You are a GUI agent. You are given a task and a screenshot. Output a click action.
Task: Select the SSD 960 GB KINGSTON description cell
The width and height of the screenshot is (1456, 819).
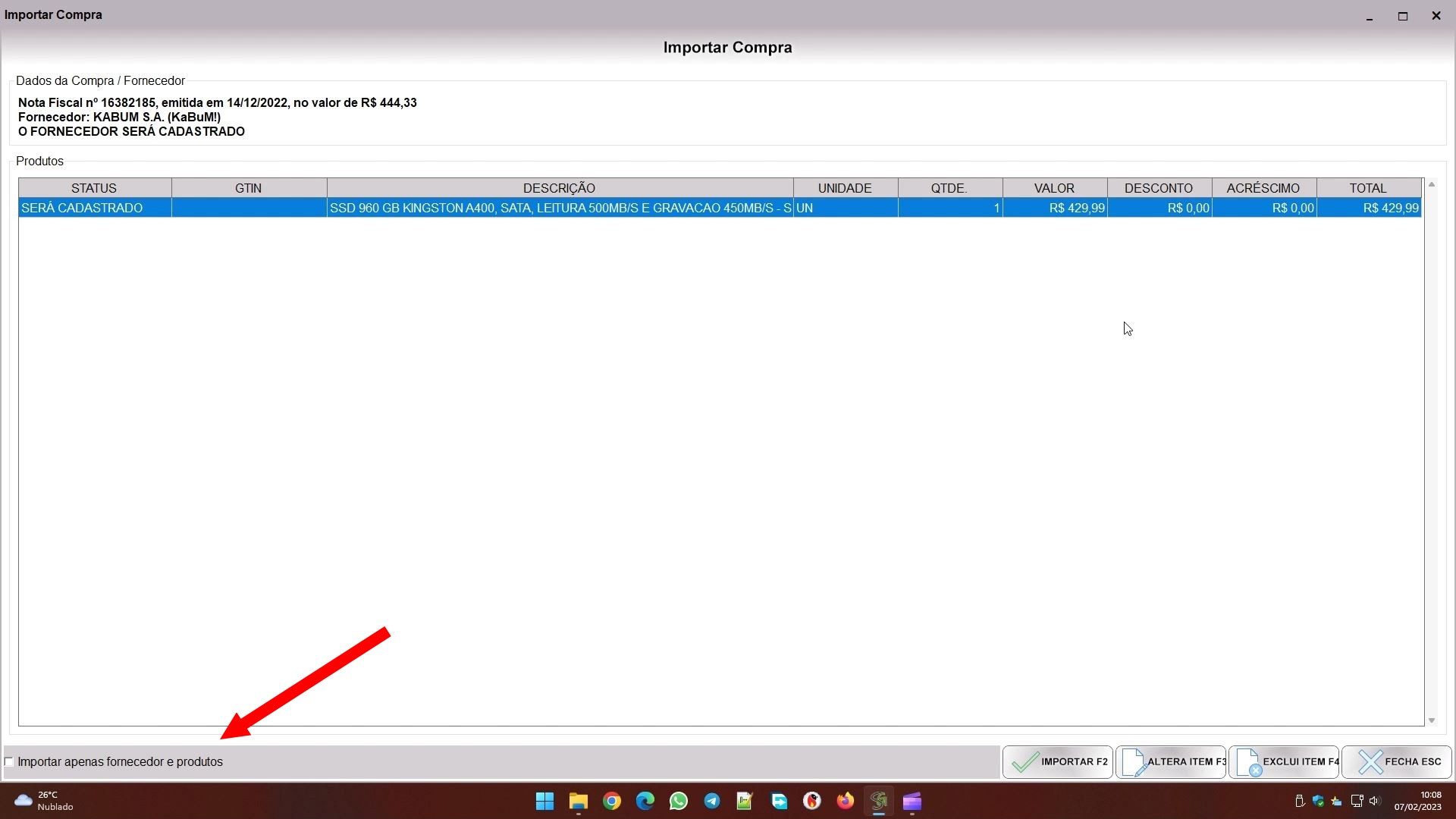click(x=560, y=208)
